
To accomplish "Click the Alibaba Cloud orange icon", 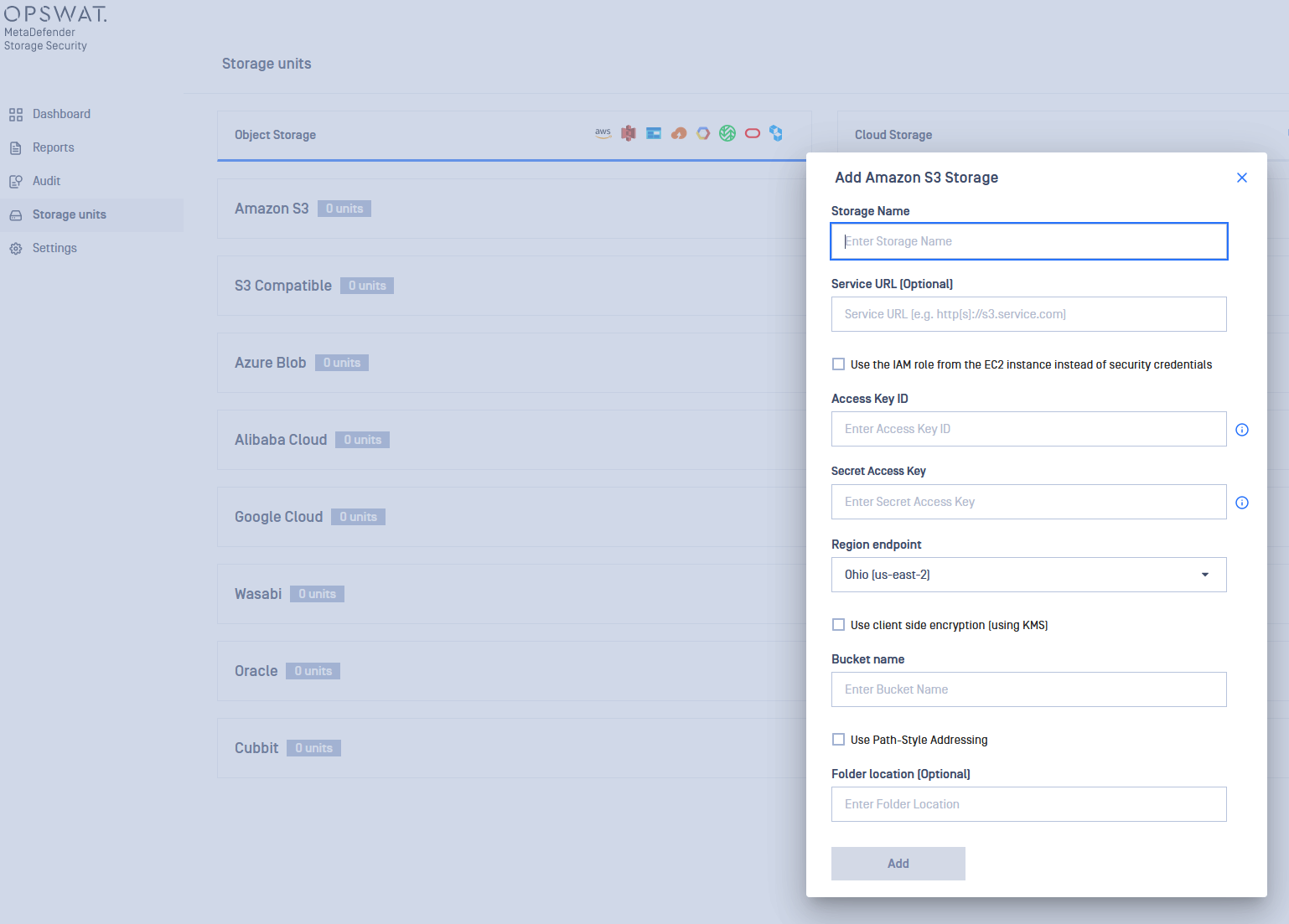I will coord(679,133).
